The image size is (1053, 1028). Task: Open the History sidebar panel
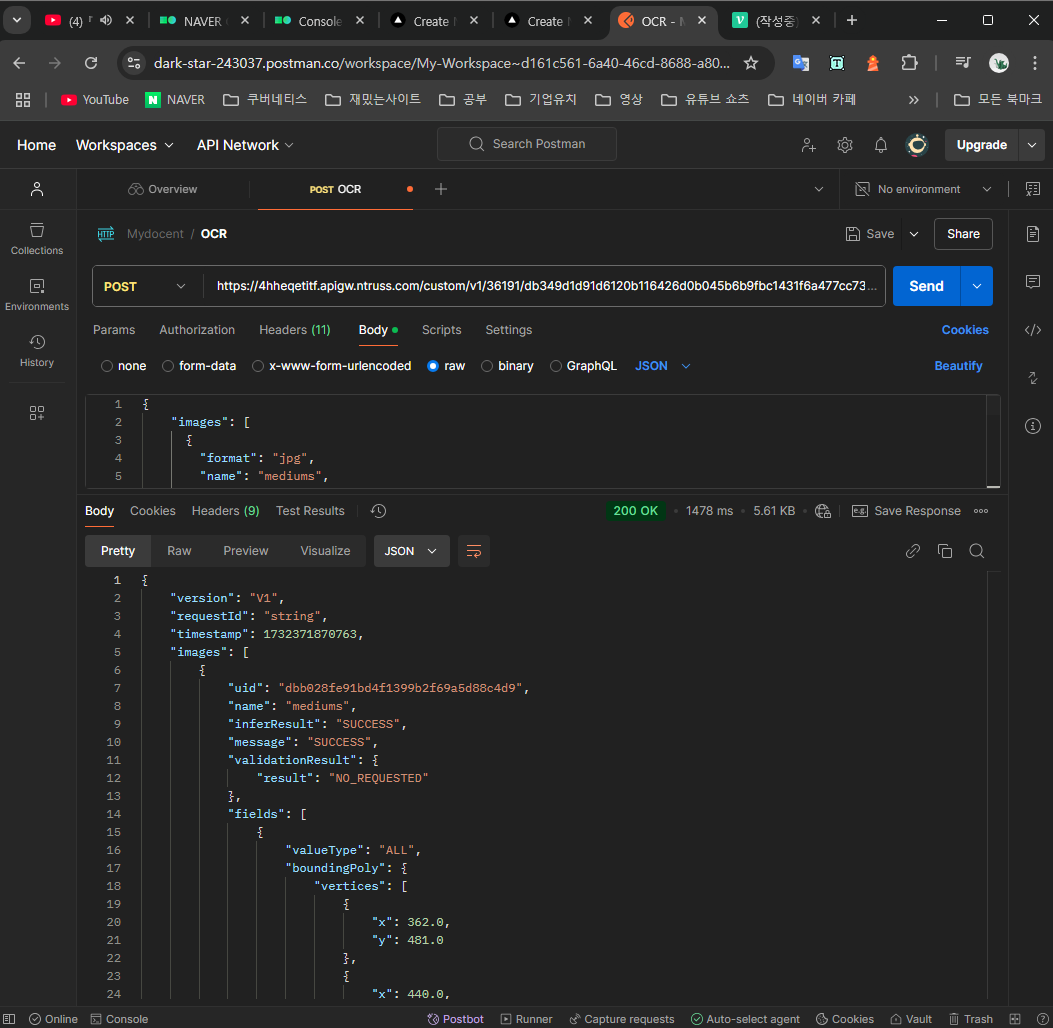pyautogui.click(x=37, y=350)
